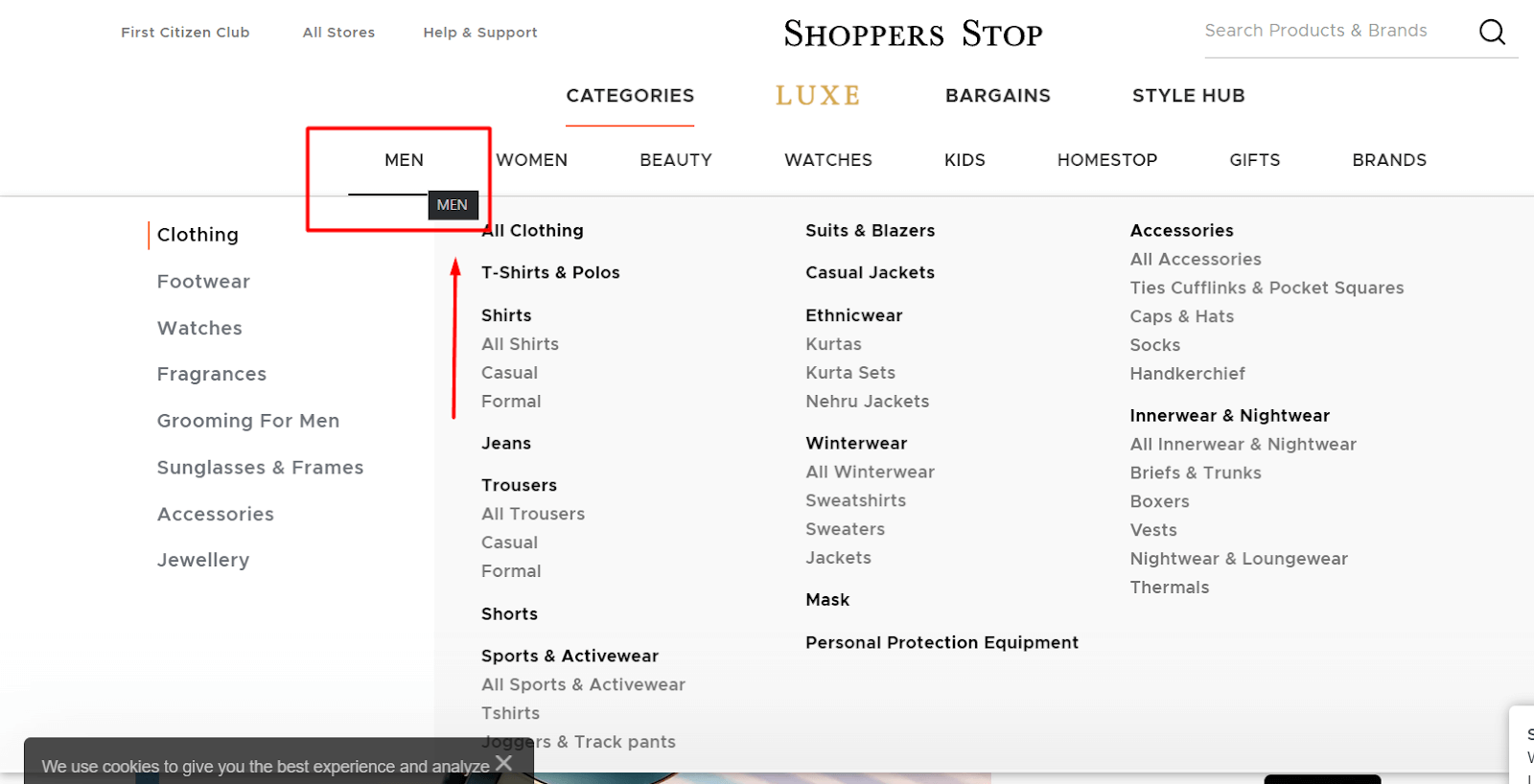
Task: Go to Help & Support
Action: coord(479,33)
